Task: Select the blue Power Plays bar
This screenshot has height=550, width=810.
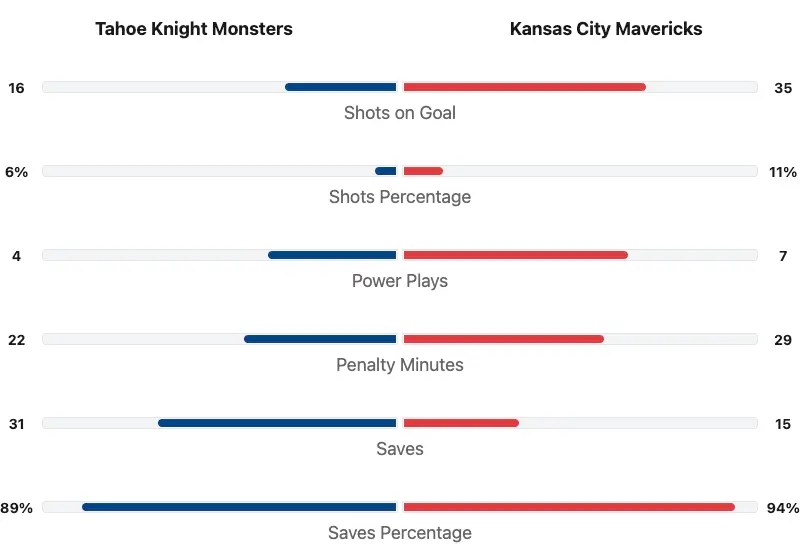Action: tap(332, 255)
